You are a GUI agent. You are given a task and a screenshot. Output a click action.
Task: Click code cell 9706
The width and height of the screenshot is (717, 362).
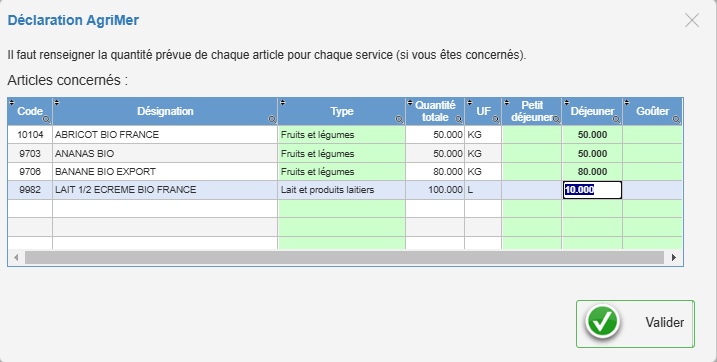pos(30,172)
